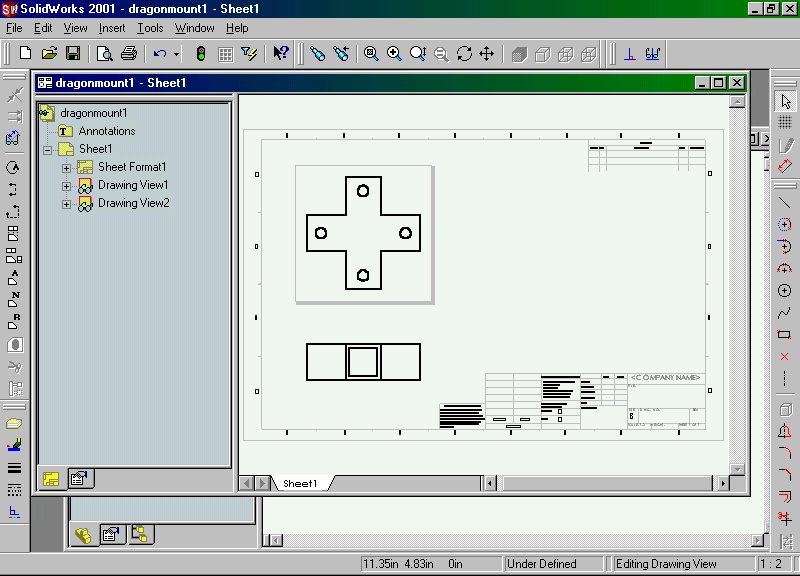Activate the Select arrow tool
The width and height of the screenshot is (800, 576).
coord(785,101)
